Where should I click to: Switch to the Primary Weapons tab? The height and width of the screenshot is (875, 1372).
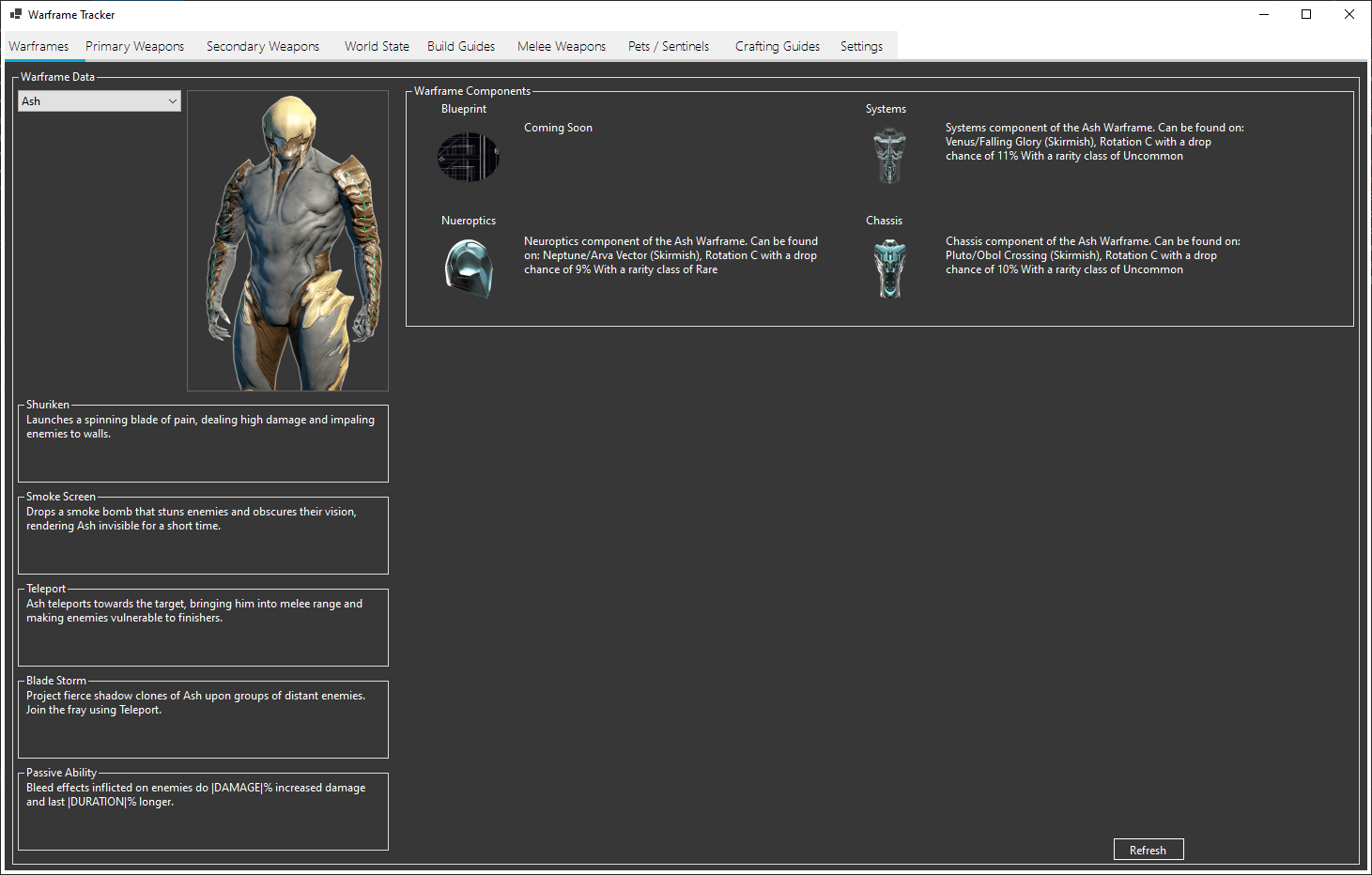[134, 45]
